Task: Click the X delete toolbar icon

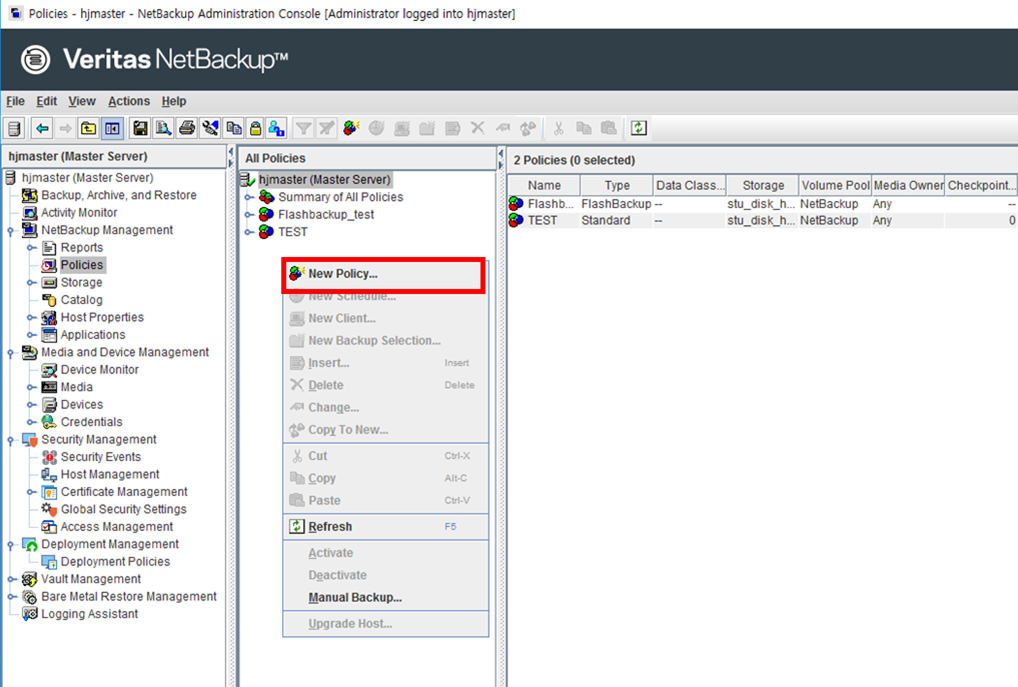Action: coord(478,129)
